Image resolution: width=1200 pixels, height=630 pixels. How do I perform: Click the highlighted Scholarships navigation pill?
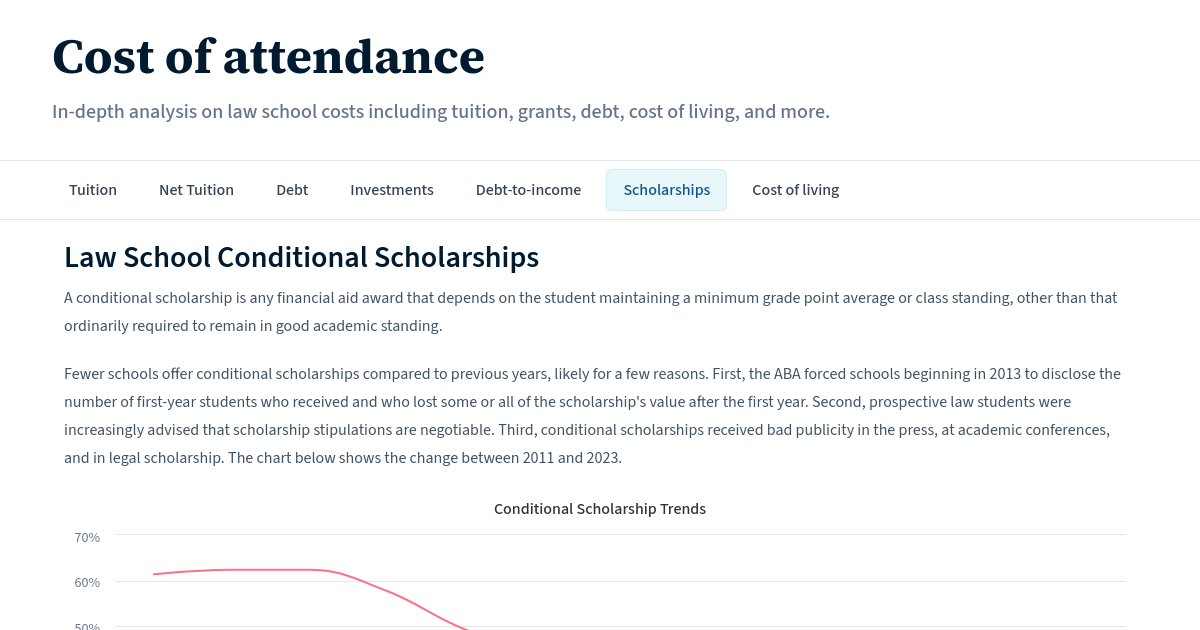tap(666, 189)
